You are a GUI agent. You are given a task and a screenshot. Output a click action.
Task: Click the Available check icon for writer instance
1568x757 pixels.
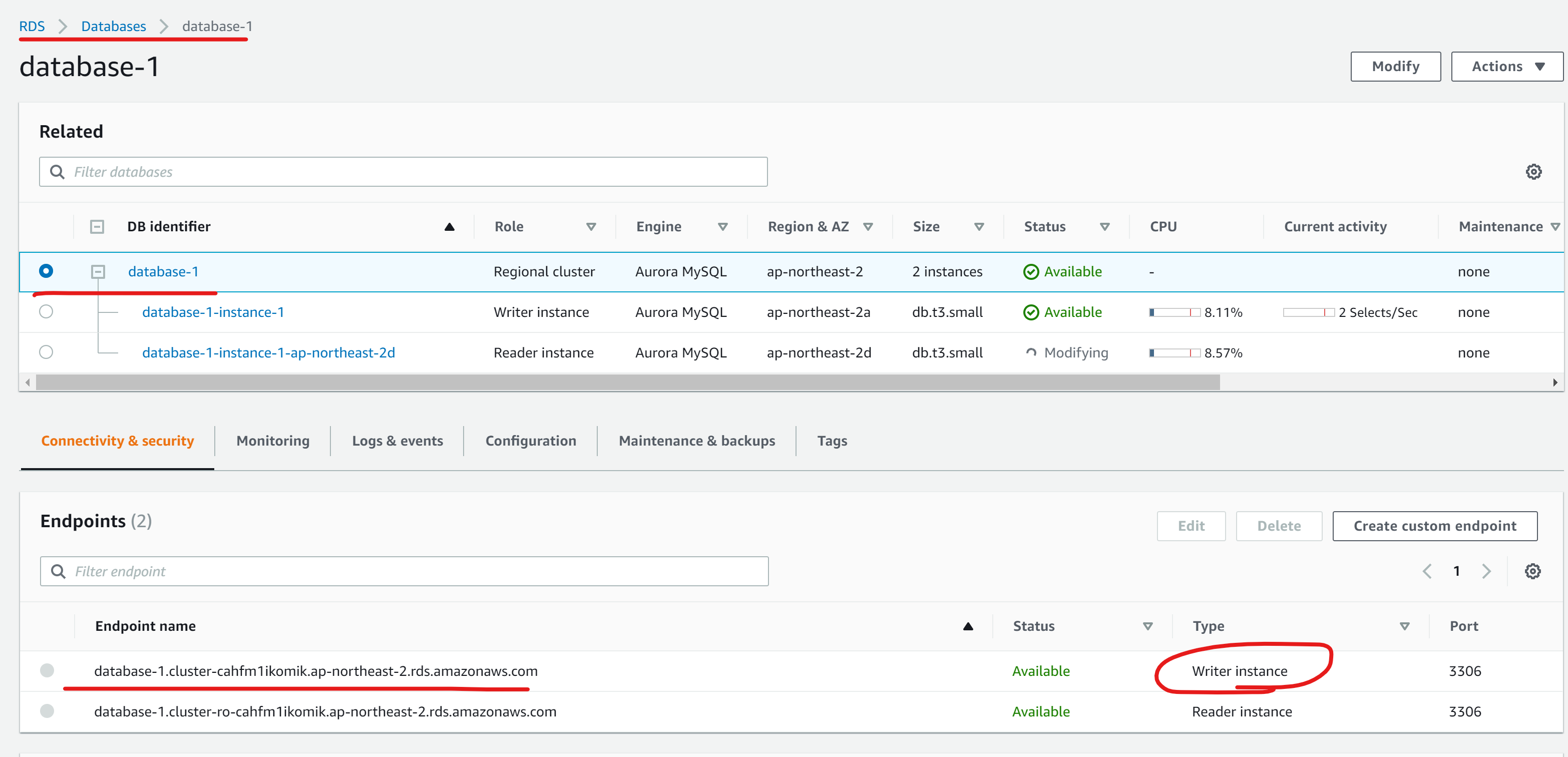(1030, 312)
